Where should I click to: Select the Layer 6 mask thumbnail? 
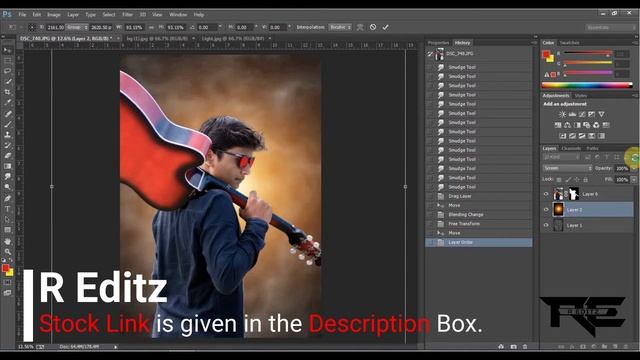(x=573, y=194)
